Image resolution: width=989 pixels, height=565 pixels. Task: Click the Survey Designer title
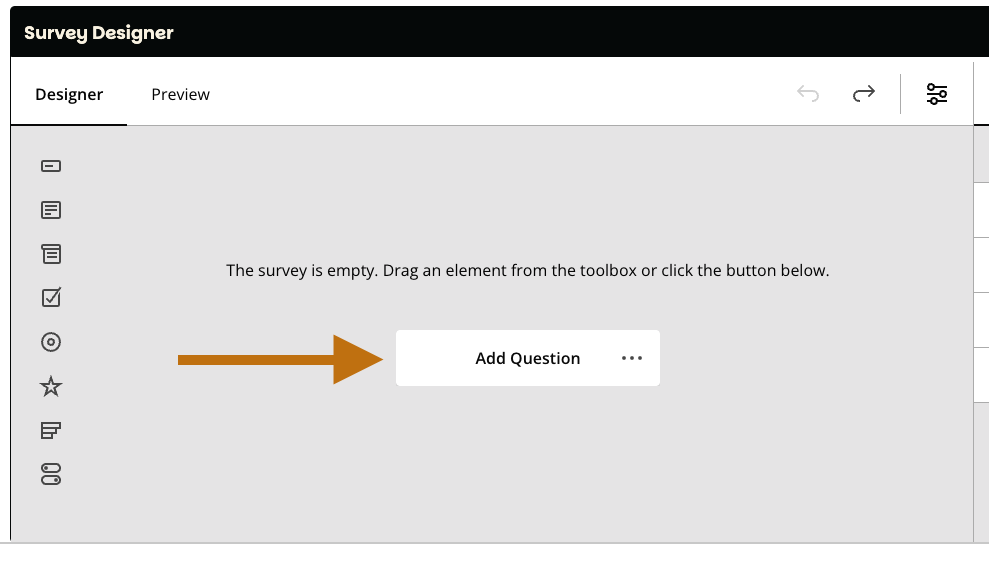(x=99, y=33)
